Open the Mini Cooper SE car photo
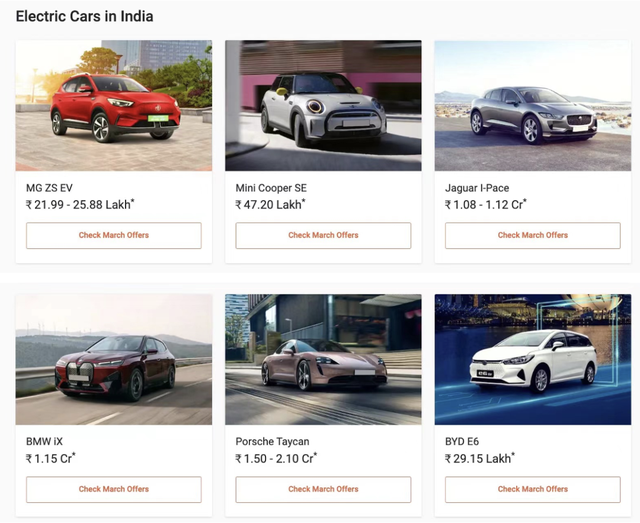This screenshot has height=523, width=640. click(323, 105)
